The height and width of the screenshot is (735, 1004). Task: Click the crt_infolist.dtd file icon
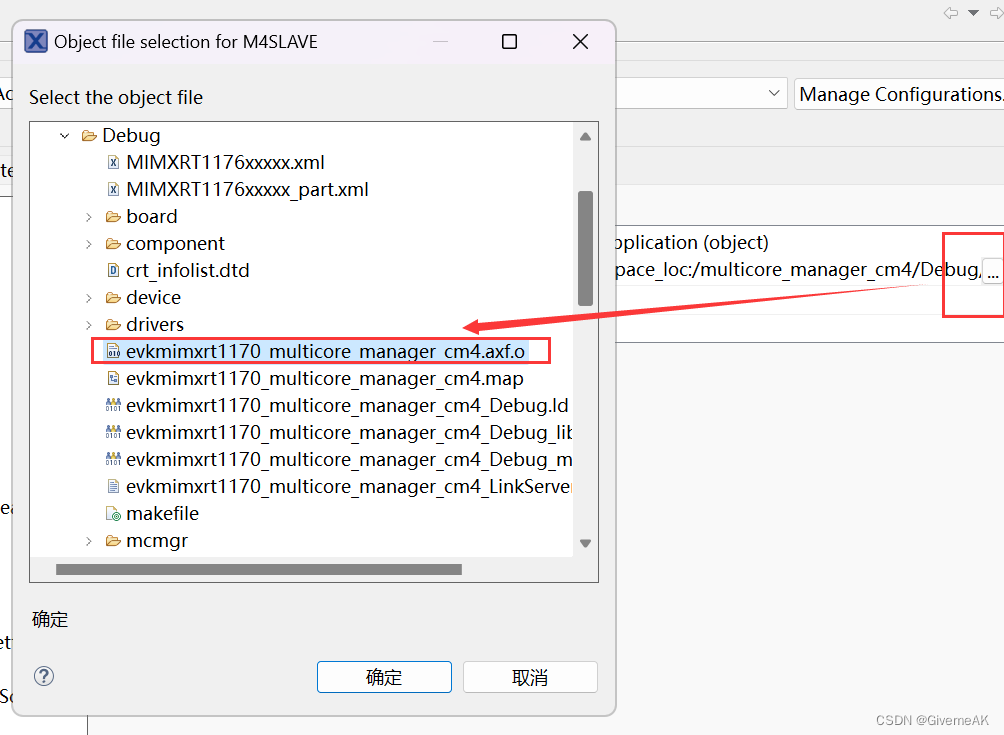[113, 270]
